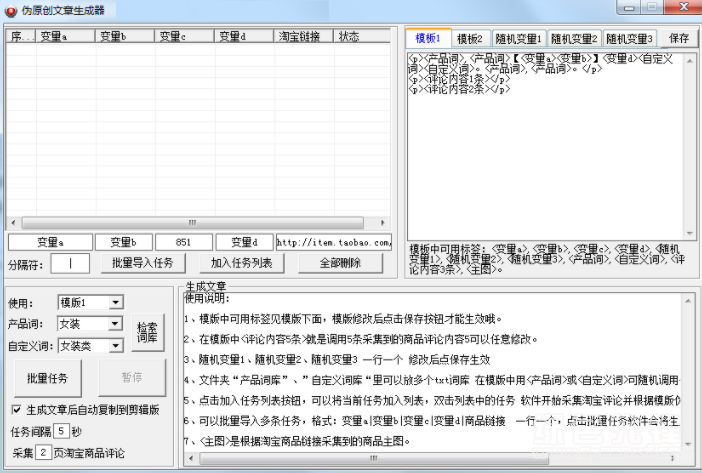Click the 序 column header
702x473 pixels.
pos(21,37)
